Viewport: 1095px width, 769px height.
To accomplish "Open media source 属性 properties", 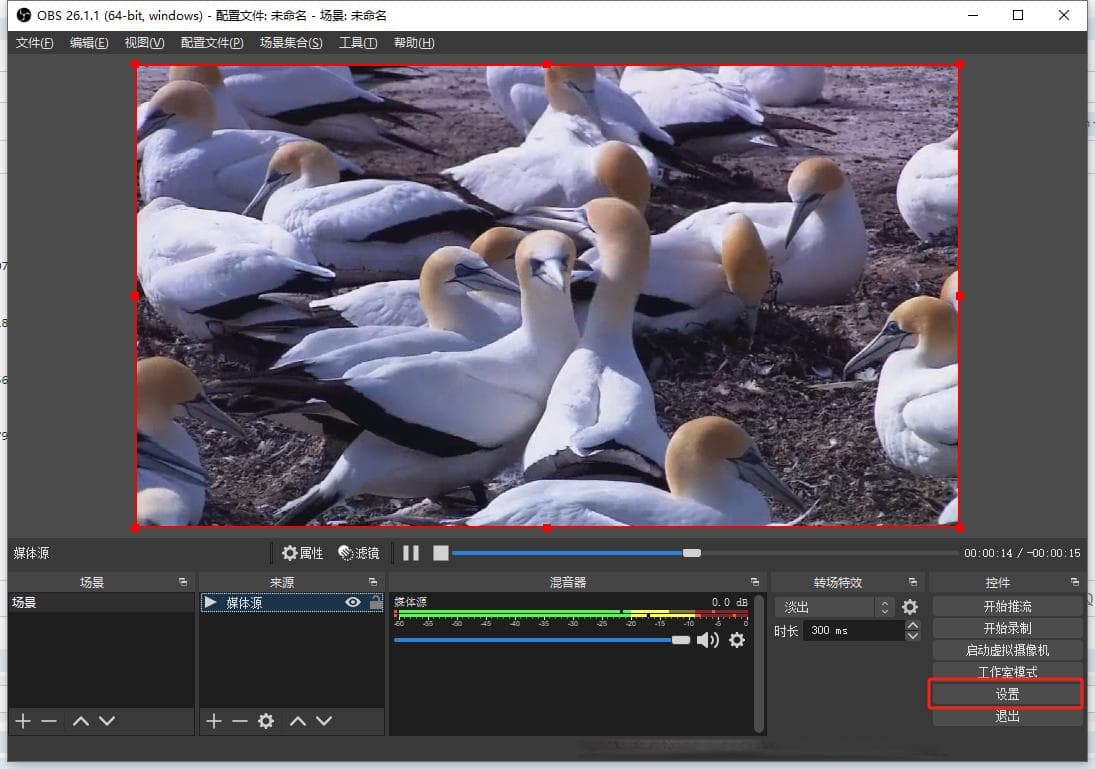I will point(303,553).
